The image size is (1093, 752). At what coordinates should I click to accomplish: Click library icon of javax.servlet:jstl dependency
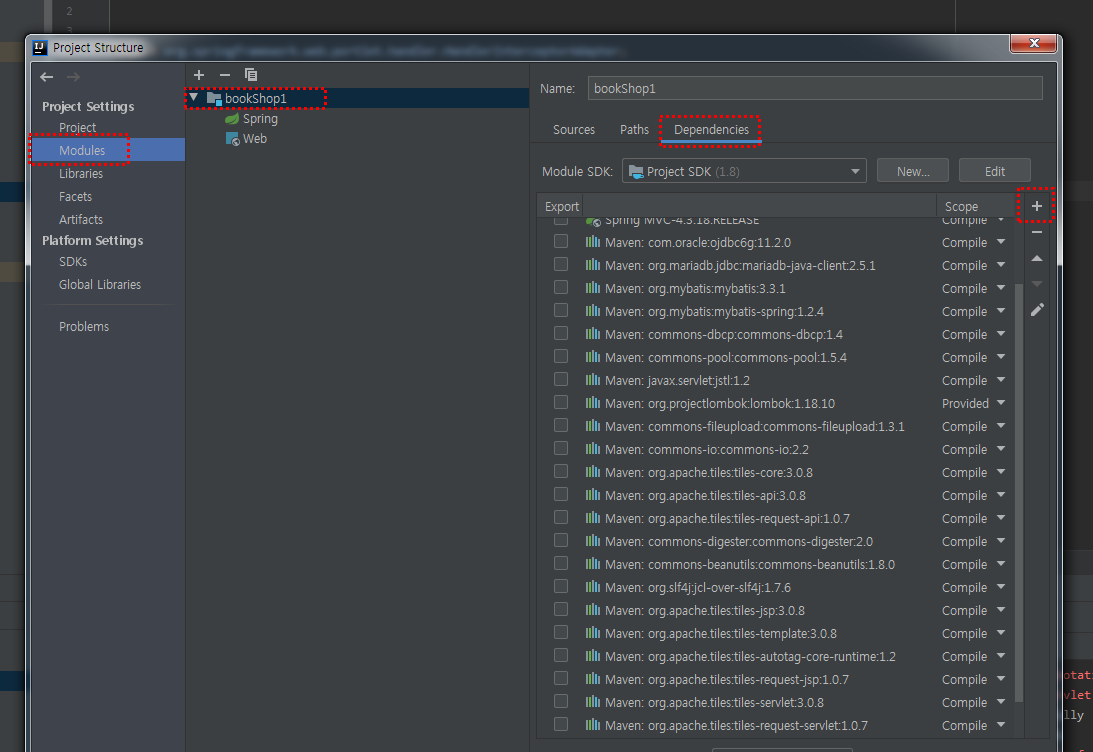pyautogui.click(x=593, y=380)
